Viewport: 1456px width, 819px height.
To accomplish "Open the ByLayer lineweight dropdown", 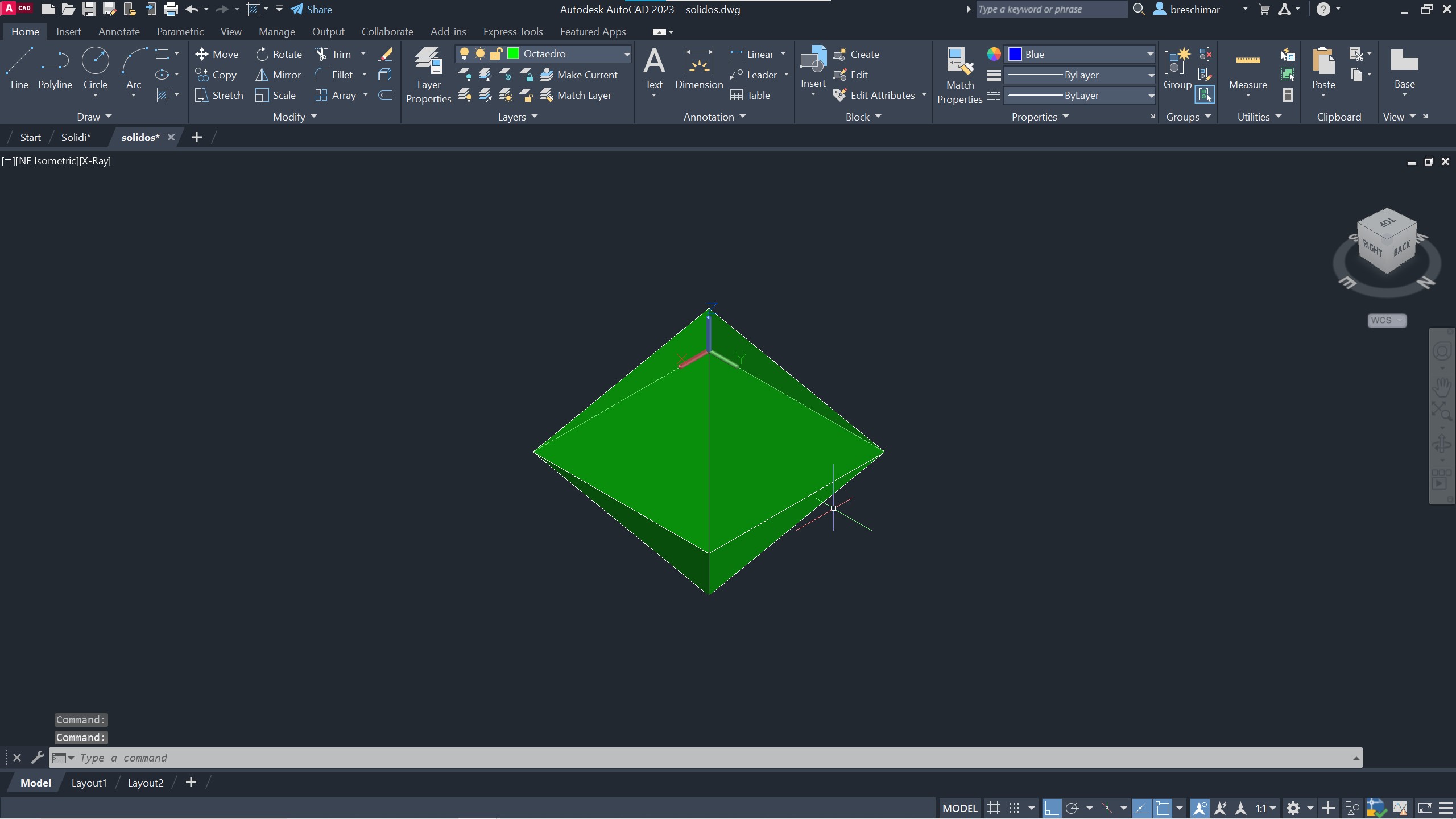I will [1151, 75].
